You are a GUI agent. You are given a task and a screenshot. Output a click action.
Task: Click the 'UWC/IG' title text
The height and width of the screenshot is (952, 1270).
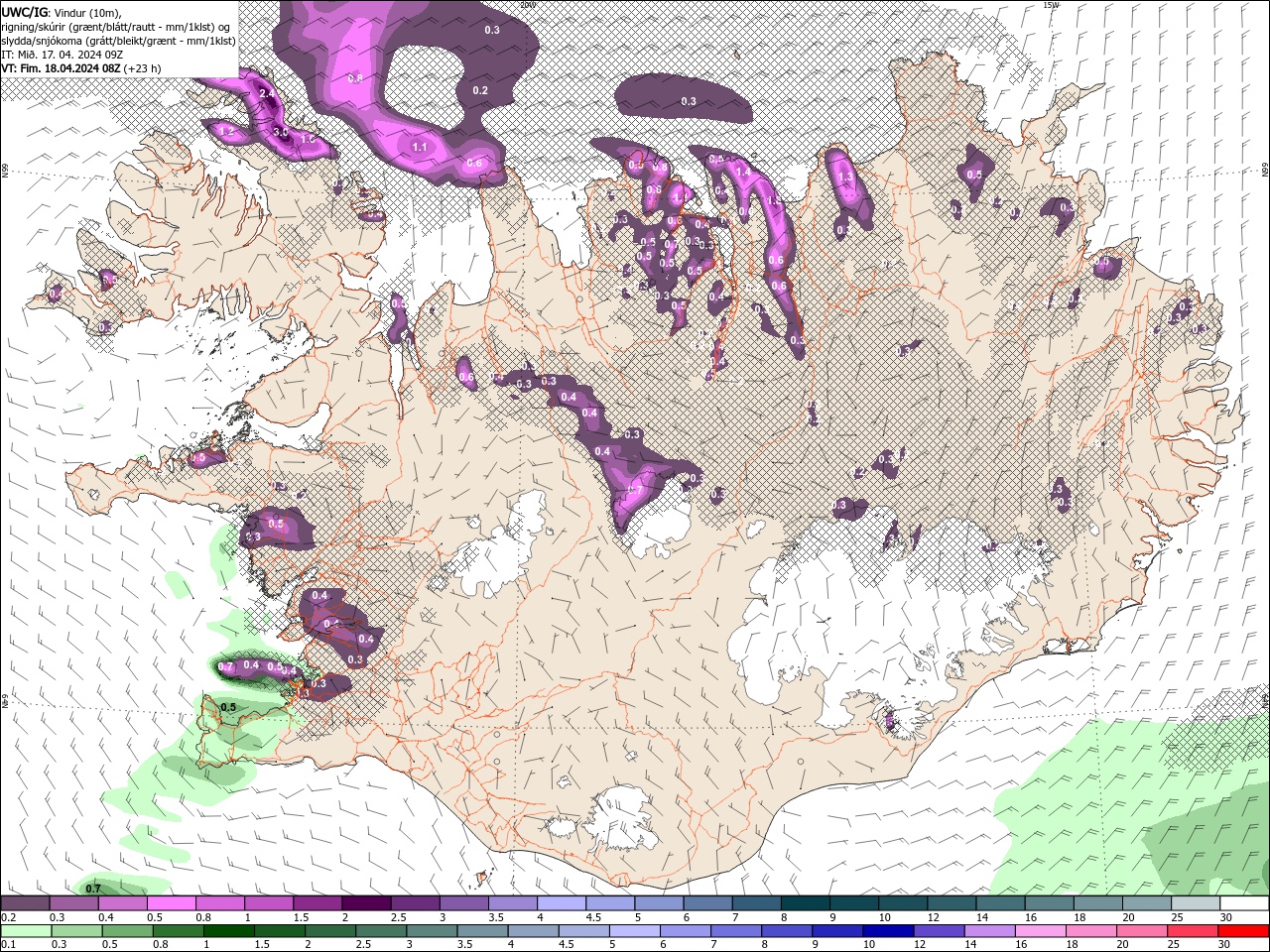point(23,12)
